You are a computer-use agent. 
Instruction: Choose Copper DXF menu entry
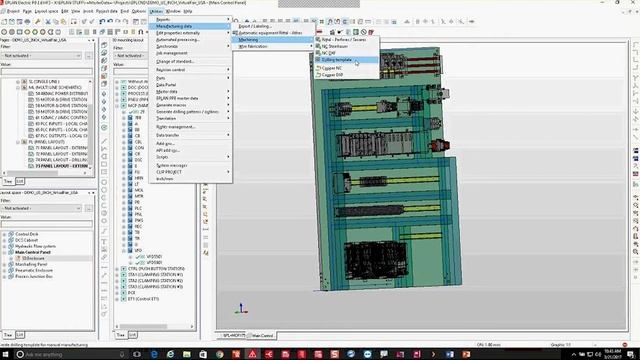(347, 75)
